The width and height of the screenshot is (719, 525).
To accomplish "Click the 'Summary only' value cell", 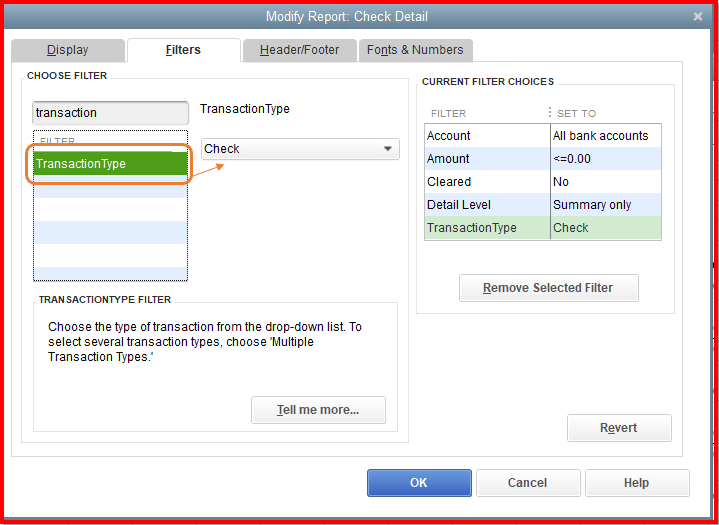I will (x=606, y=204).
